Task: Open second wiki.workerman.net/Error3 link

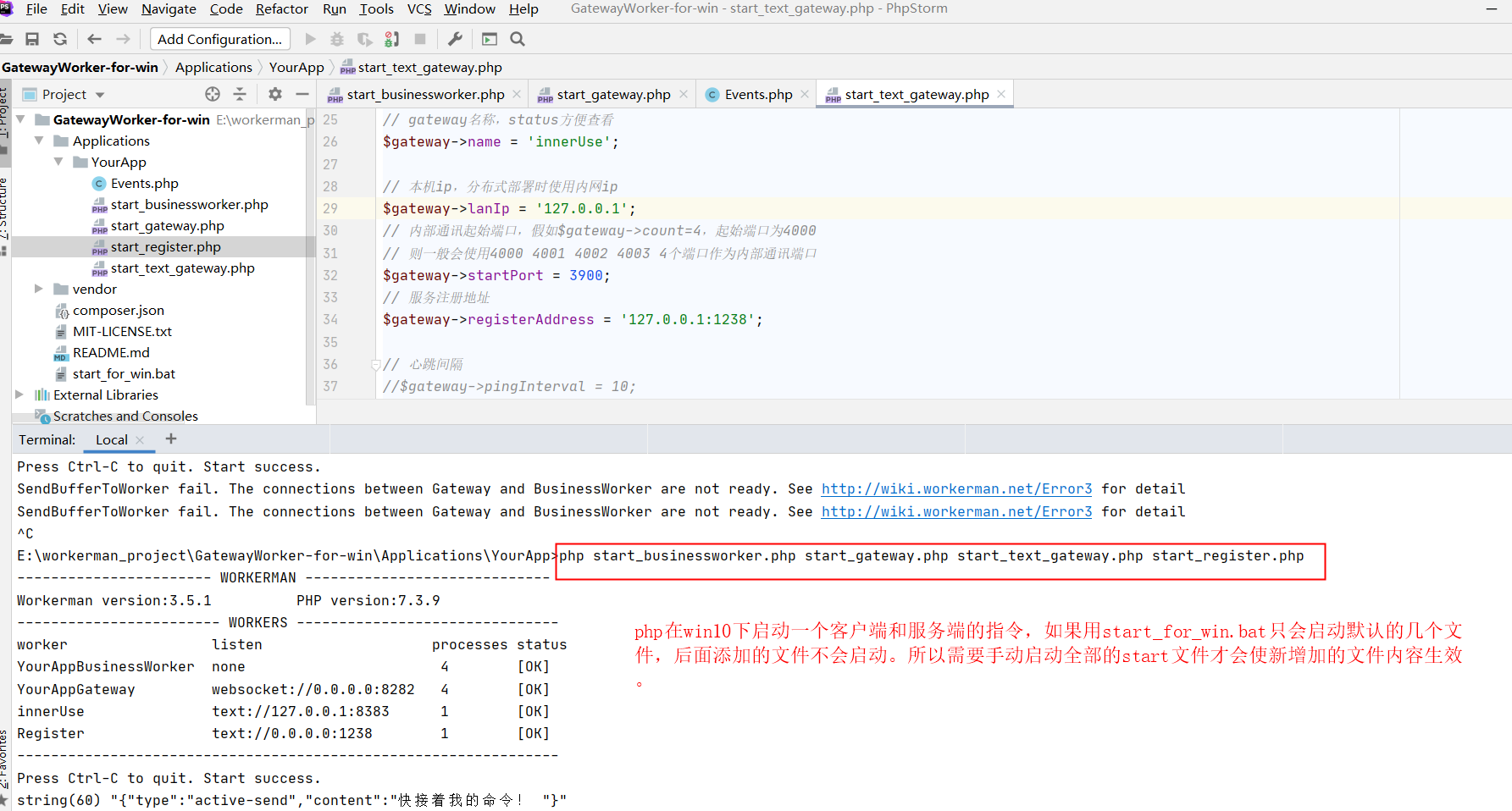Action: (x=956, y=511)
